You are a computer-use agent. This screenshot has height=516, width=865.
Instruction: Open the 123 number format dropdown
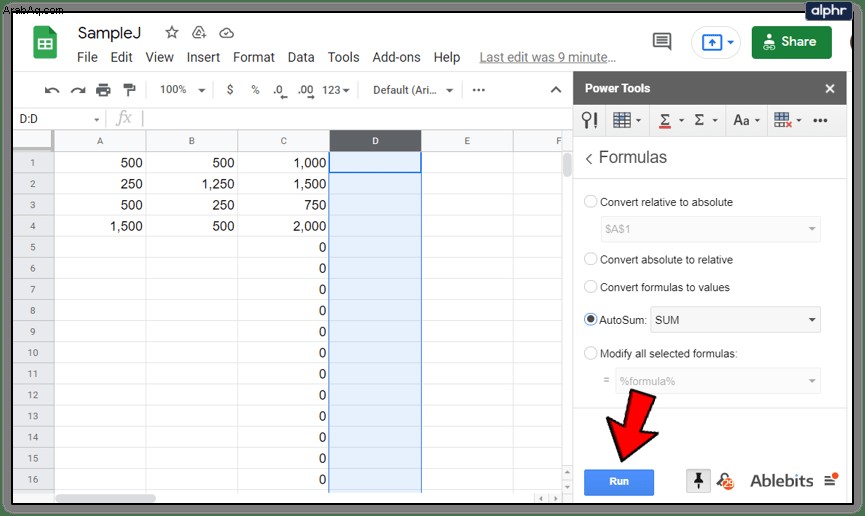(x=335, y=90)
